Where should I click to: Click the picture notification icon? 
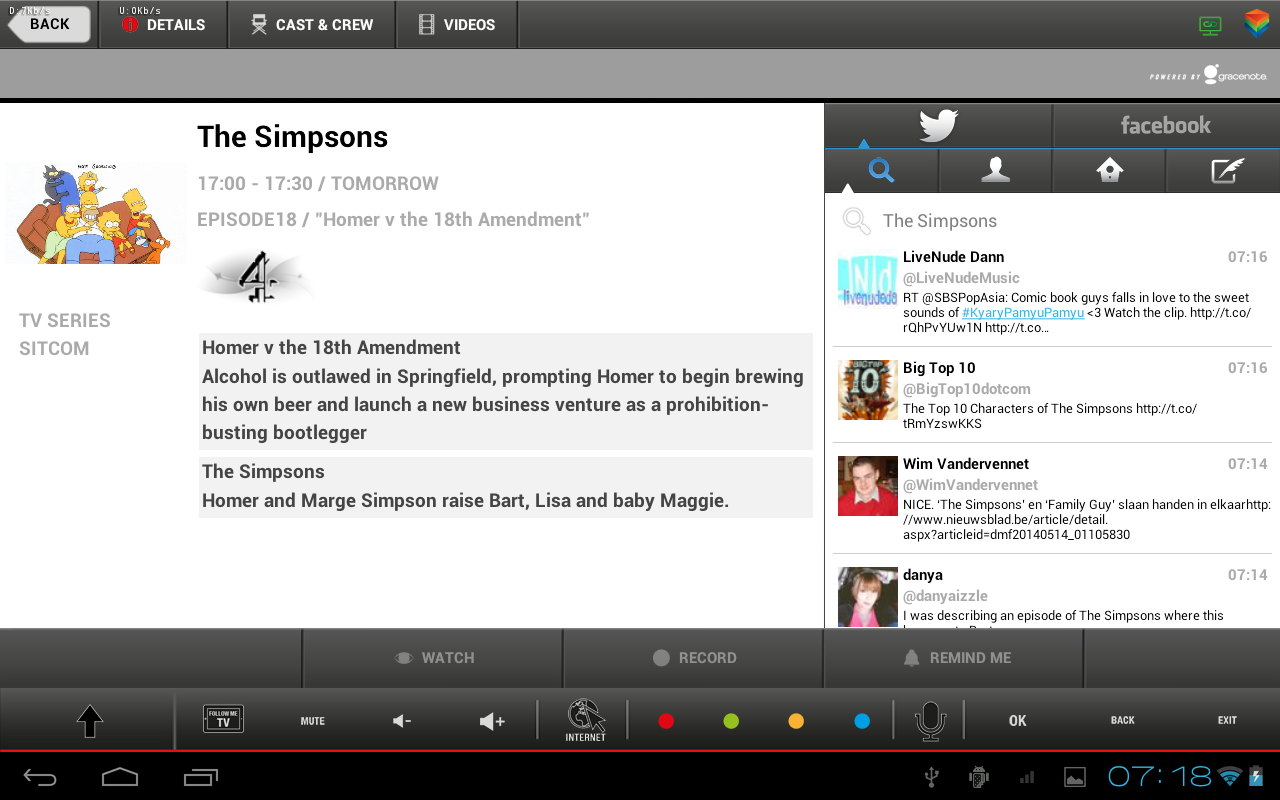[1074, 777]
